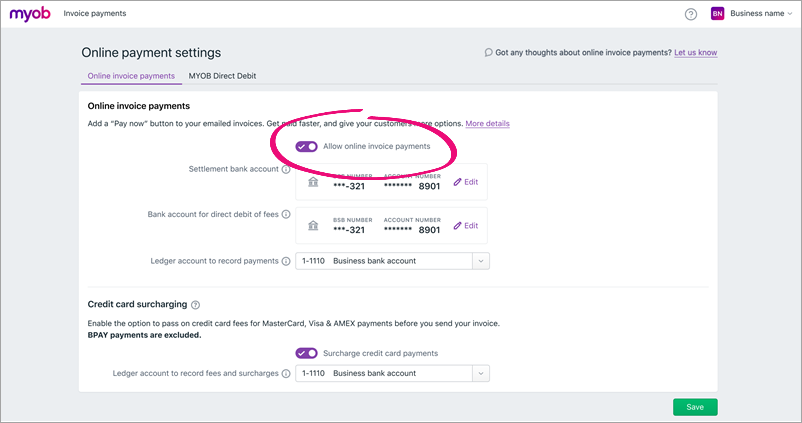The image size is (802, 423).
Task: Show info for direct debit of fees account
Action: 286,214
